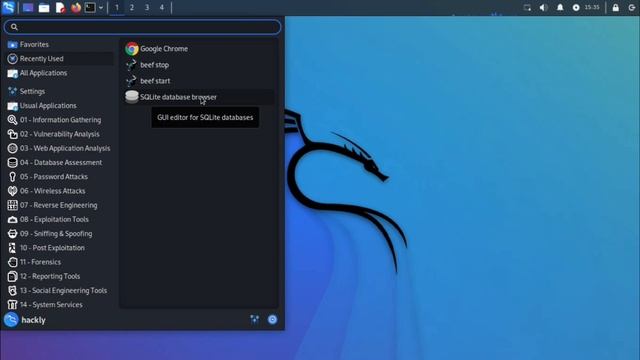Select the Recently Used category
This screenshot has width=640, height=360.
pos(60,59)
